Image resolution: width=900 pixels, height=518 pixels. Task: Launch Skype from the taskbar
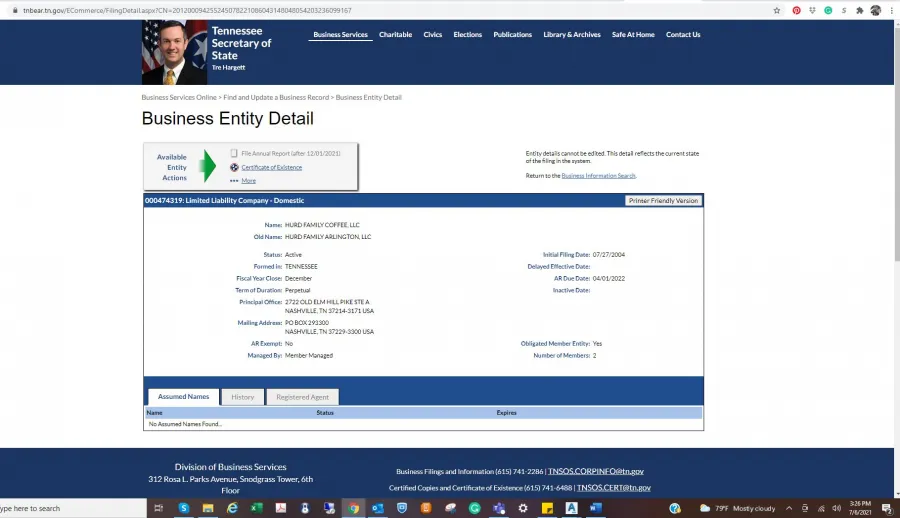[184, 508]
